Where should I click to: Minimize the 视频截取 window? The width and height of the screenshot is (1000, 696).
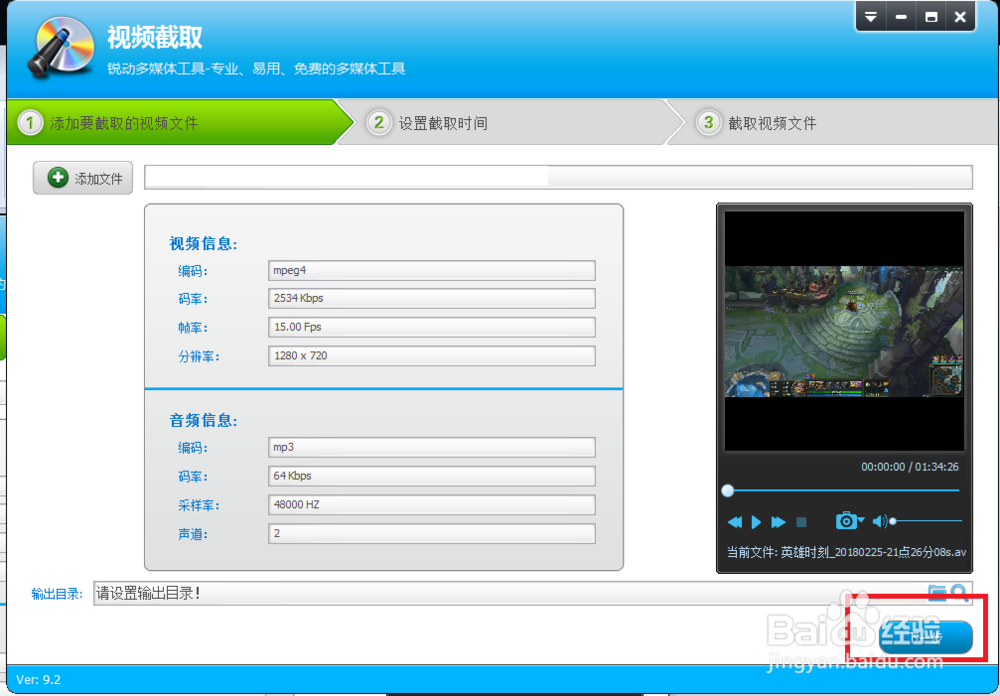point(901,17)
